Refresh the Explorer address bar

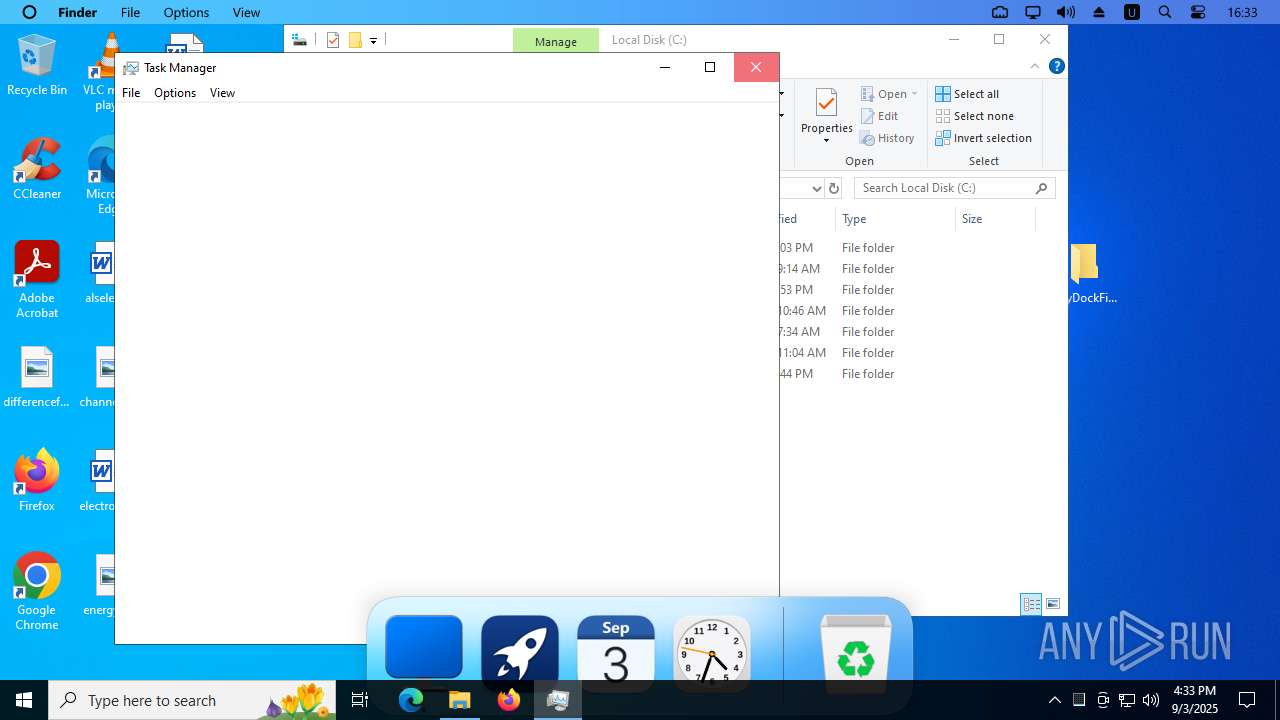tap(834, 188)
